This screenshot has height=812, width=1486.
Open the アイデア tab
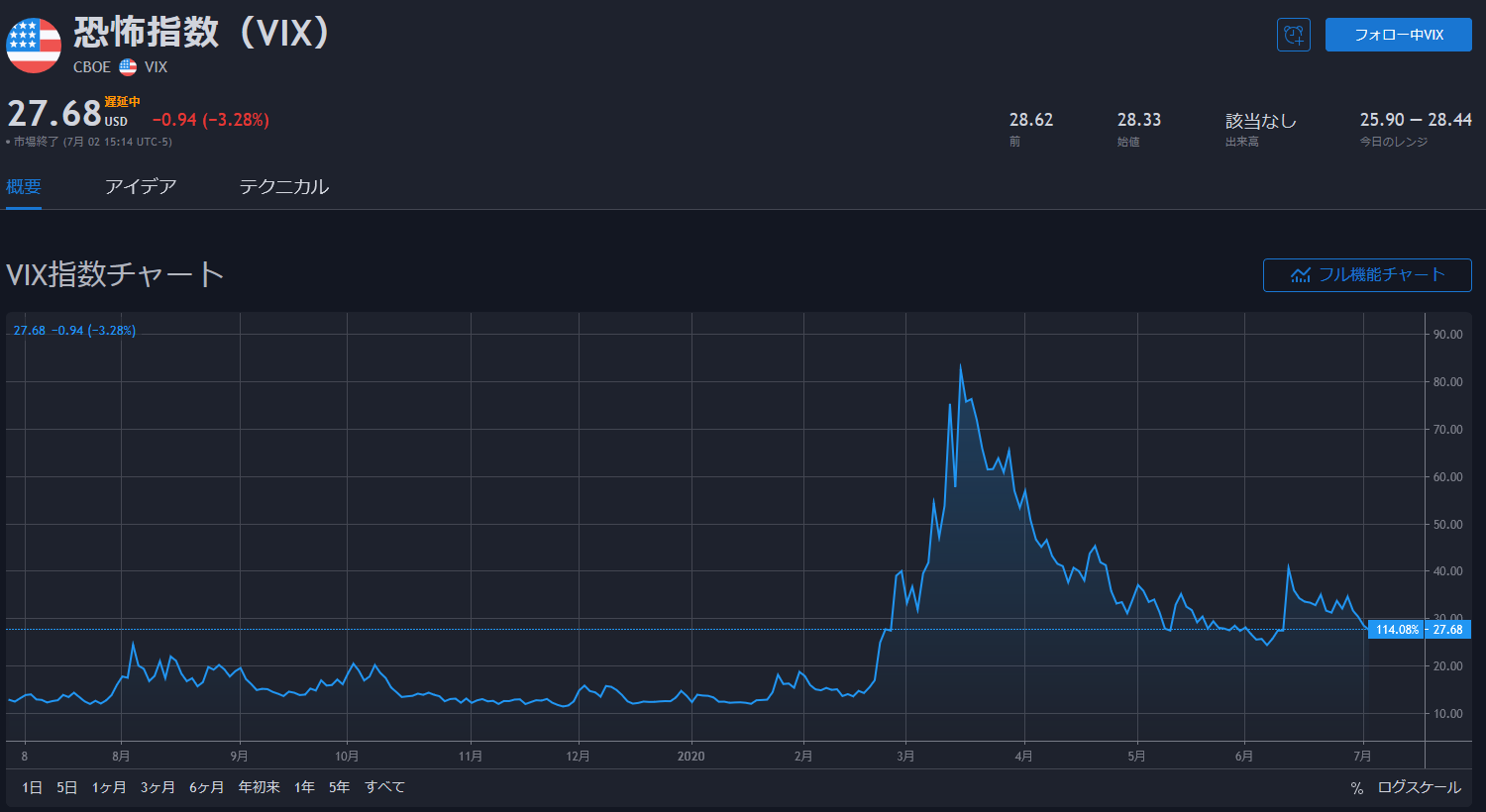pyautogui.click(x=141, y=186)
